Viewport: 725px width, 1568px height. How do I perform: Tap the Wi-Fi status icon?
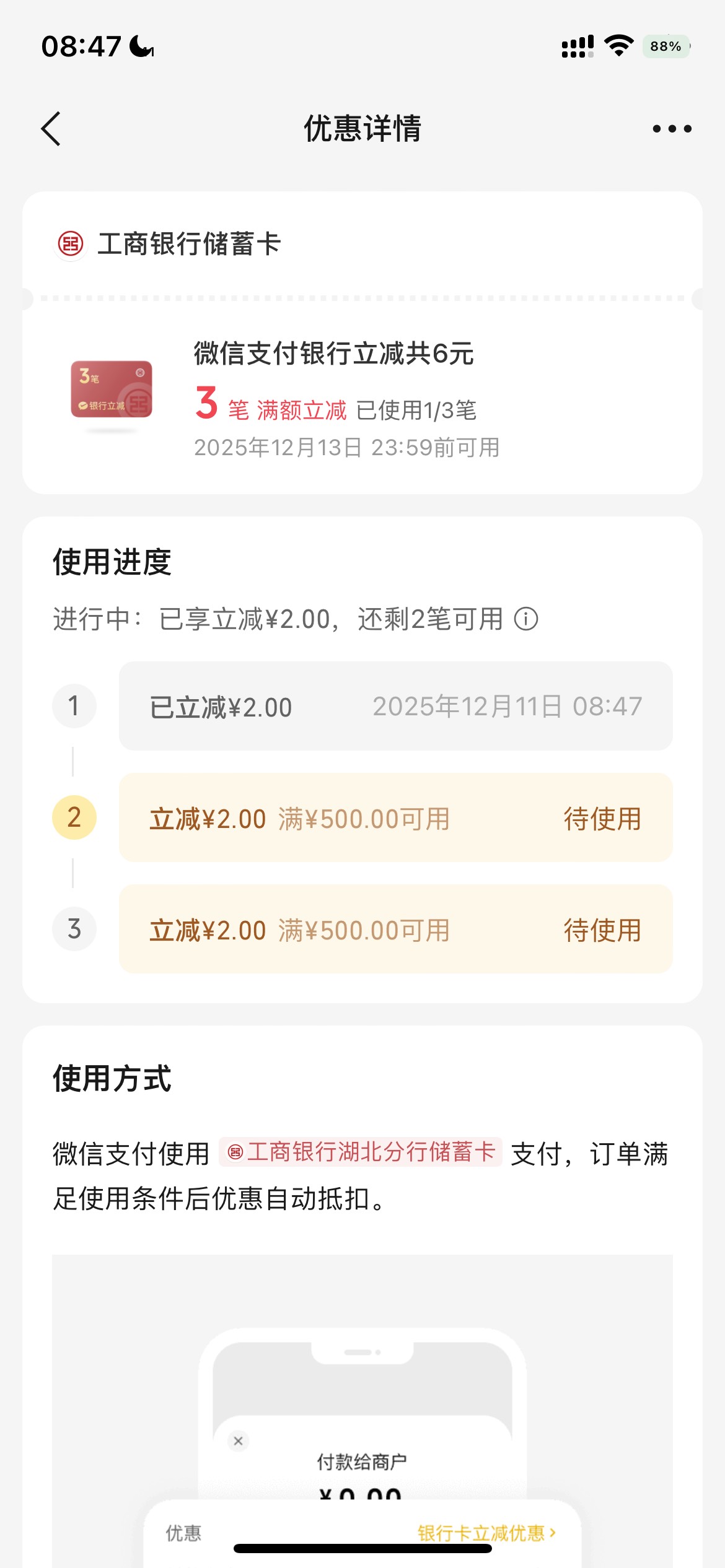tap(618, 46)
